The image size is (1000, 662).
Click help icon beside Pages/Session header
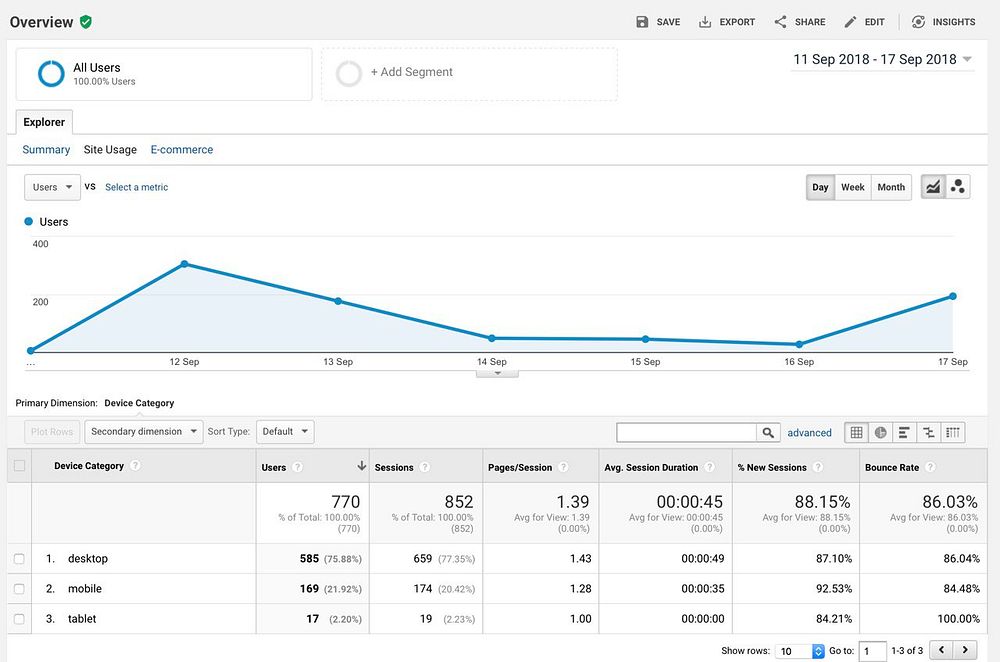point(563,467)
